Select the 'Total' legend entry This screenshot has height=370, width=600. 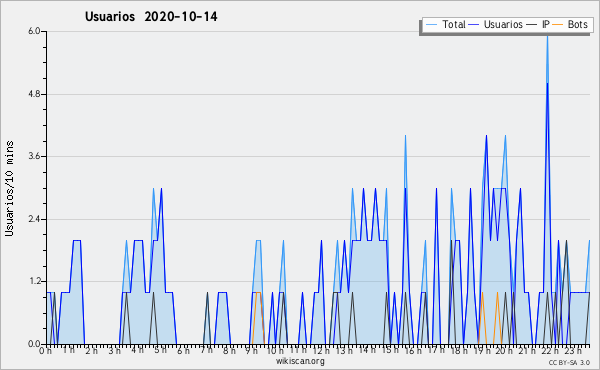[x=446, y=24]
